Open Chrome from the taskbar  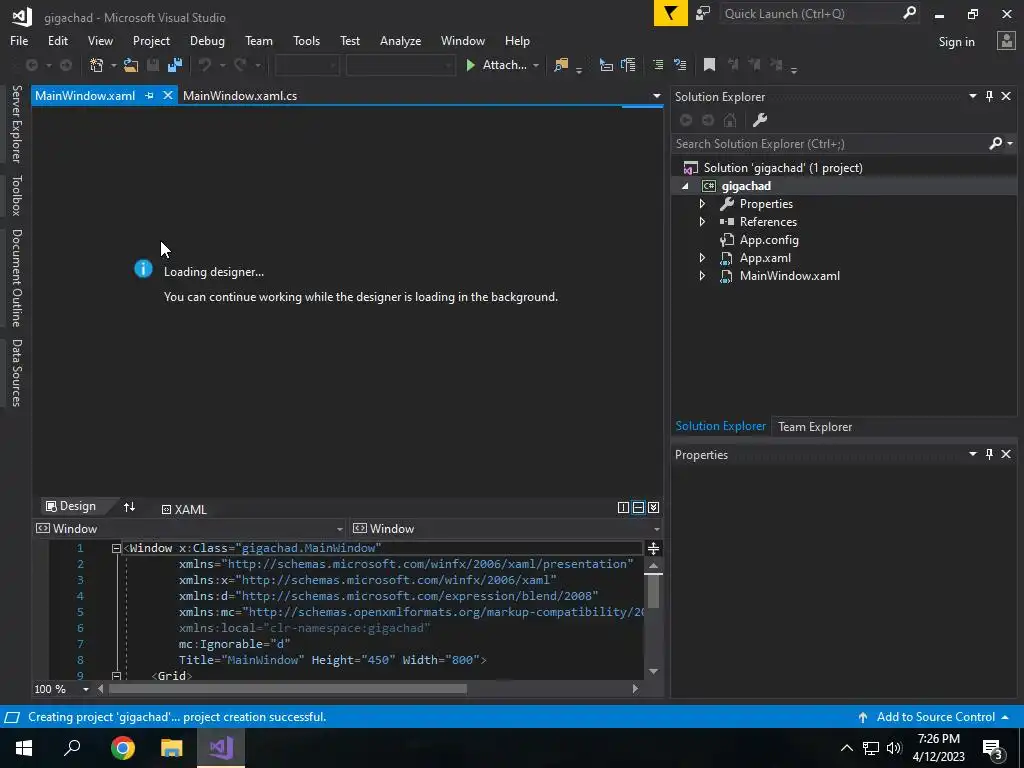(122, 748)
